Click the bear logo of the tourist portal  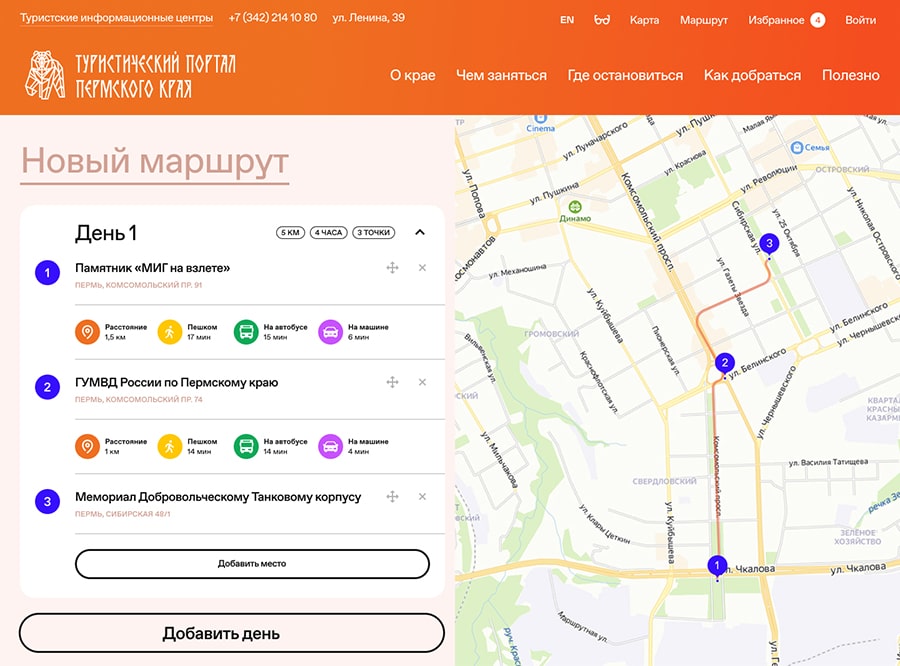[44, 76]
